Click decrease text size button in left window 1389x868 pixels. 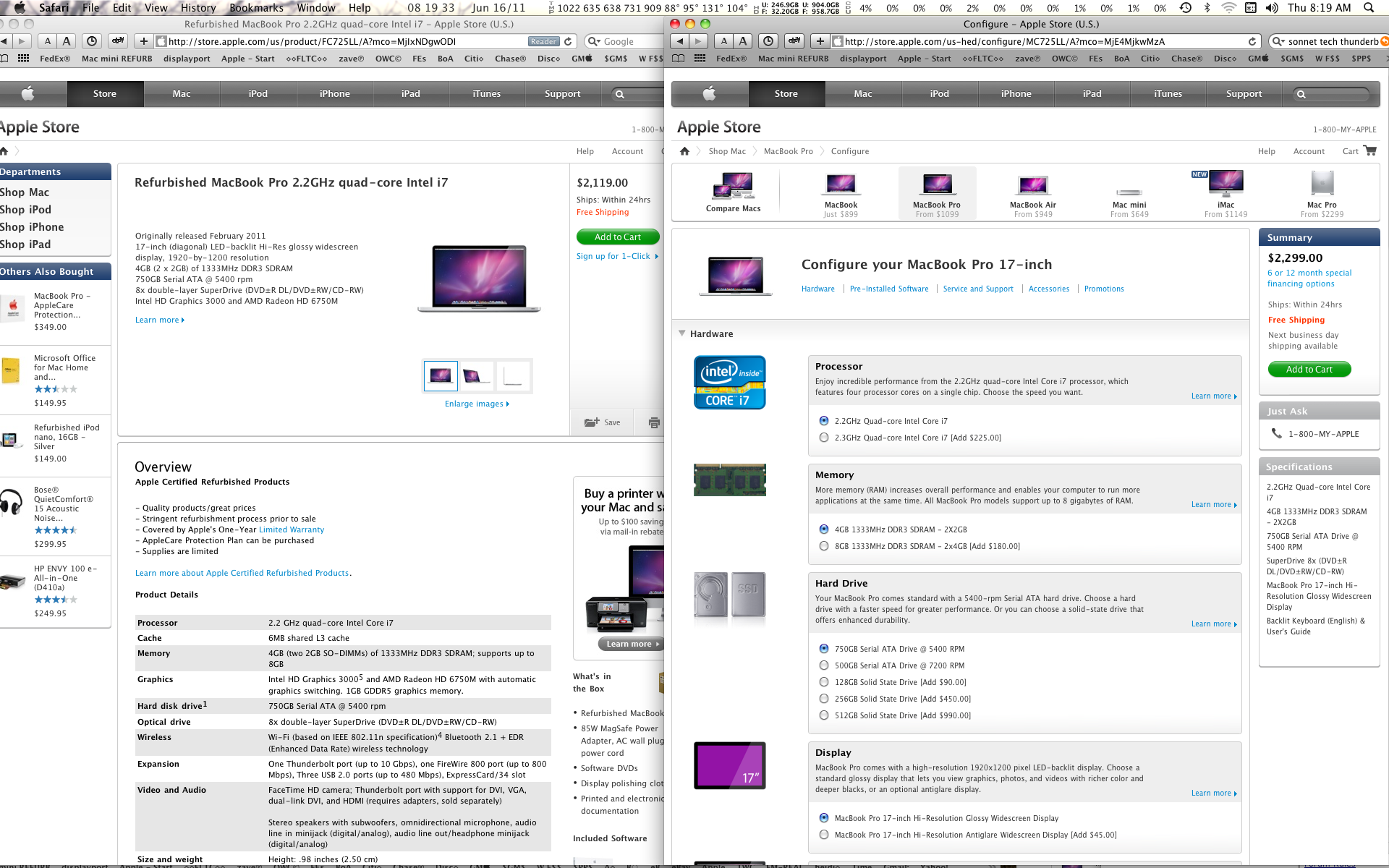click(x=48, y=41)
